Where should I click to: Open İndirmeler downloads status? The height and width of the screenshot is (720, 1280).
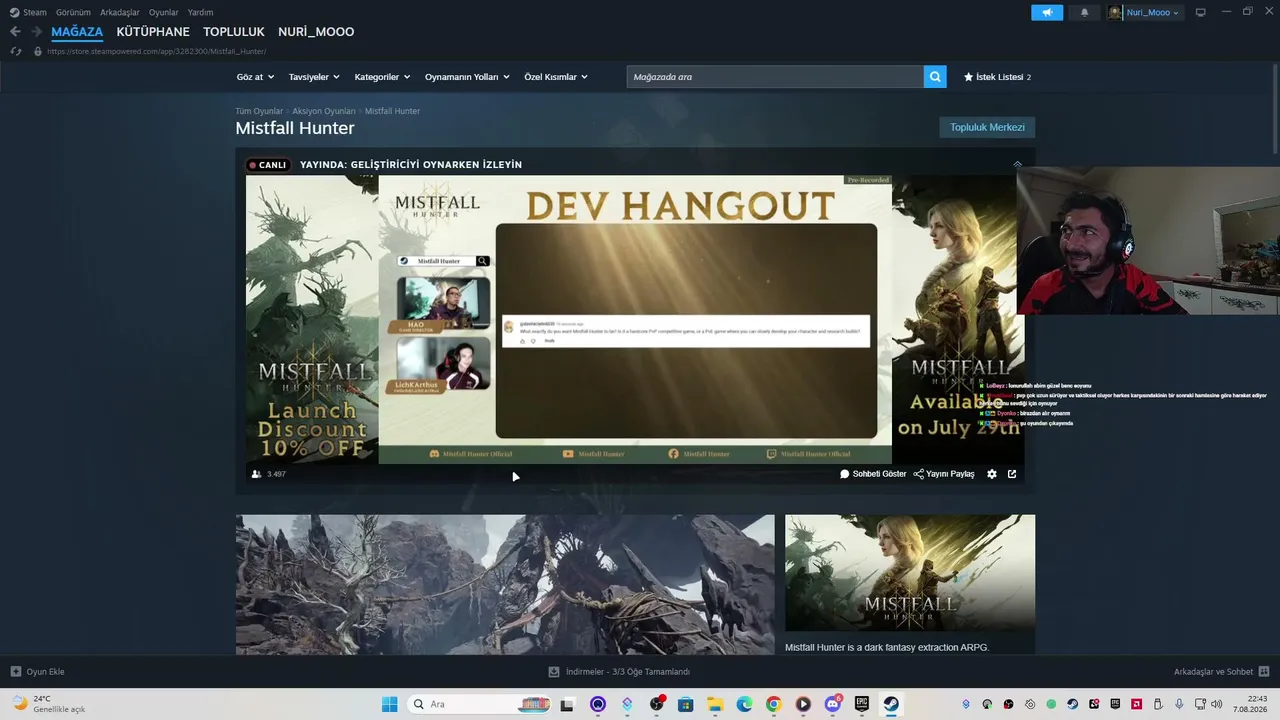[x=619, y=672]
